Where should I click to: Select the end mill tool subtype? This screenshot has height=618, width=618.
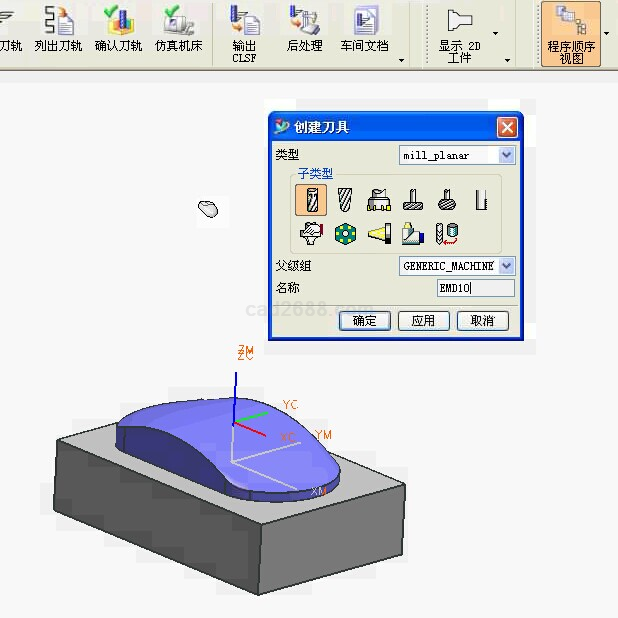coord(311,200)
